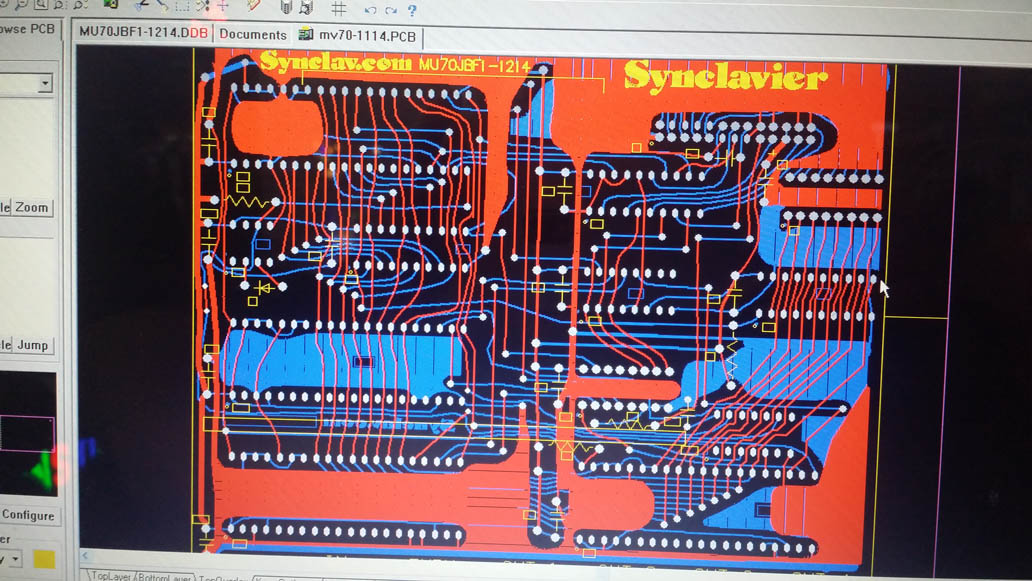Click the Fit Document zoom icon

tap(41, 5)
